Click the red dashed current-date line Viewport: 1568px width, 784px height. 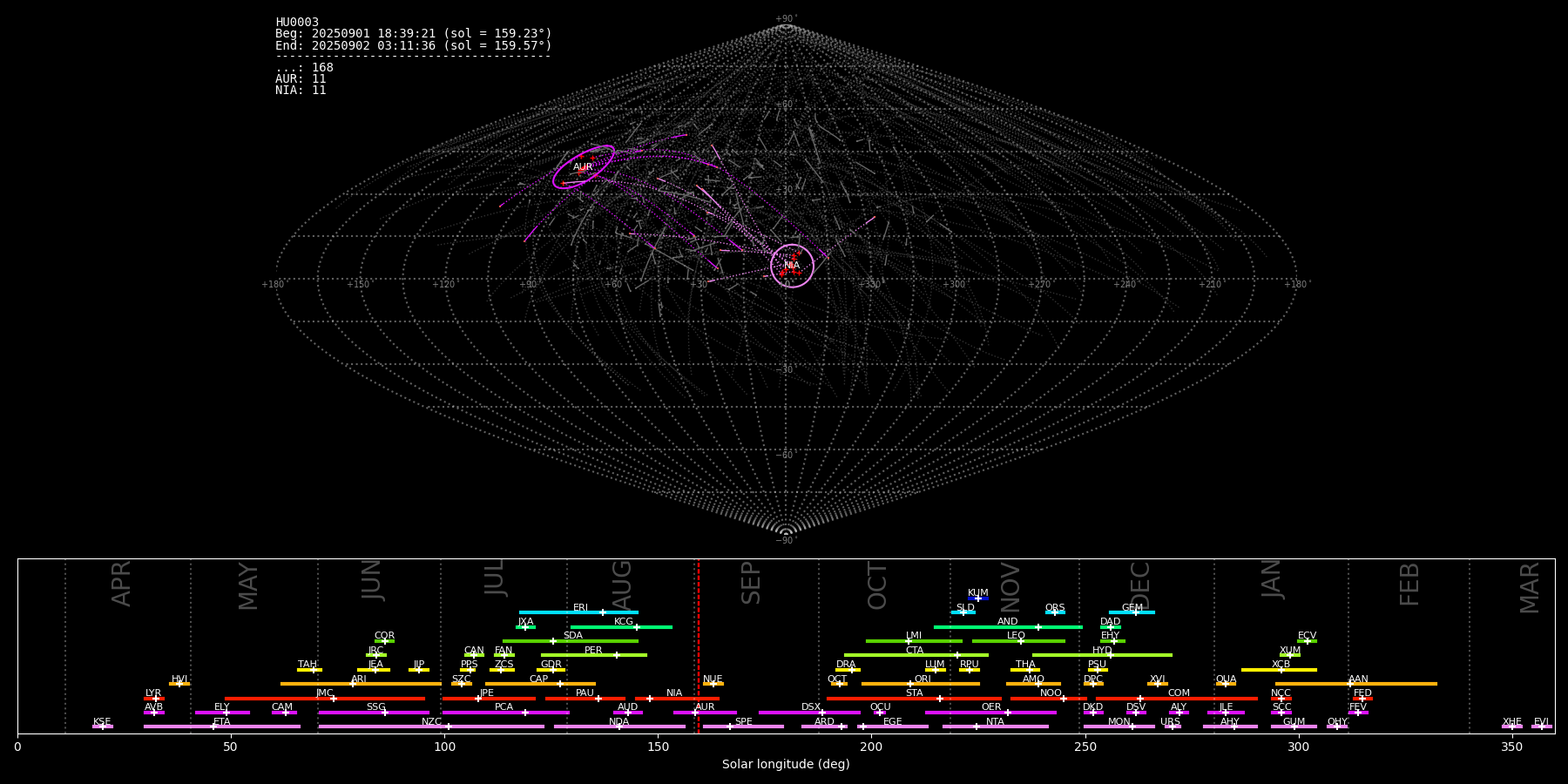698,645
